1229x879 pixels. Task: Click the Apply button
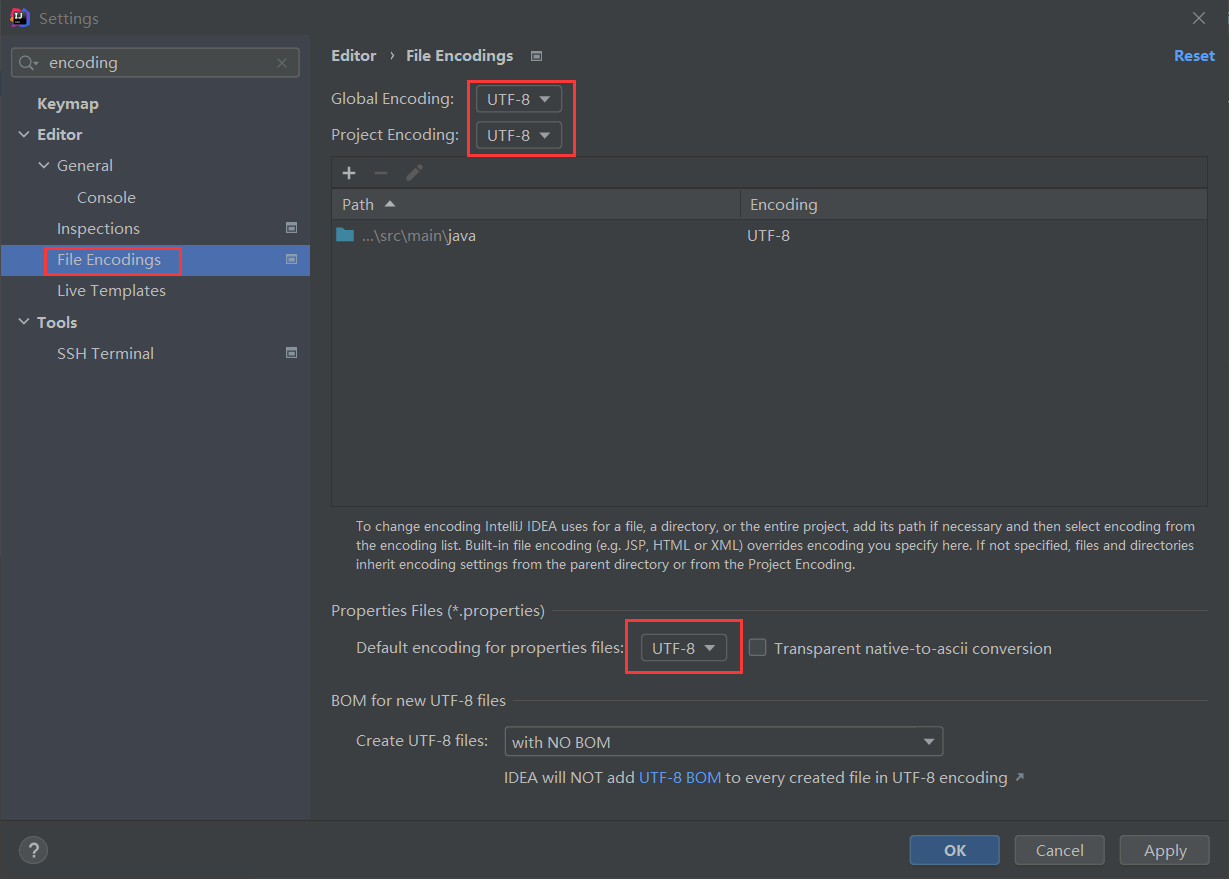coord(1165,850)
